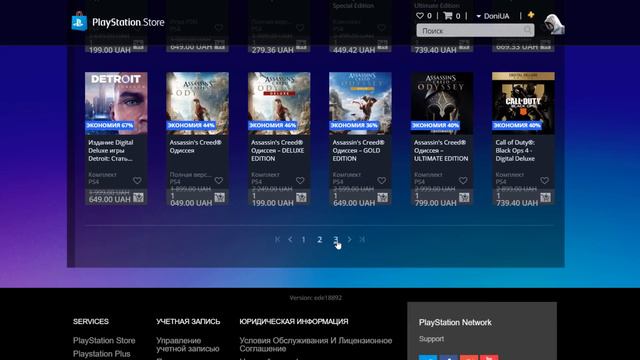
Task: Wishlist Call of Duty Black Ops 4
Action: 544,180
